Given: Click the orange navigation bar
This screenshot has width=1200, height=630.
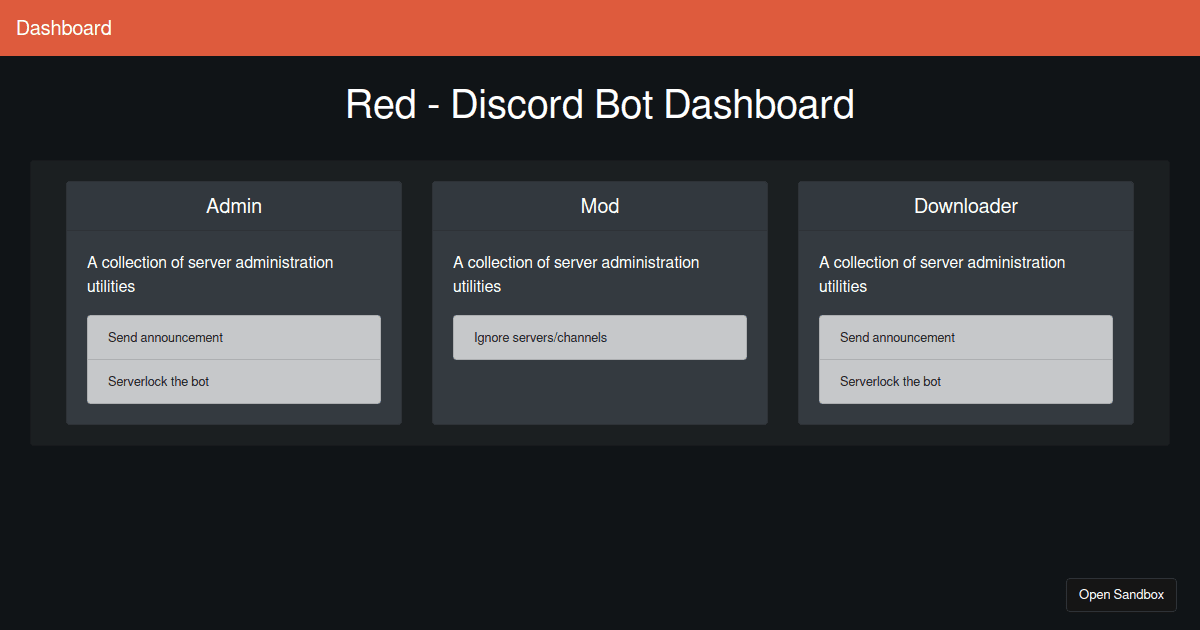Looking at the screenshot, I should [x=600, y=28].
